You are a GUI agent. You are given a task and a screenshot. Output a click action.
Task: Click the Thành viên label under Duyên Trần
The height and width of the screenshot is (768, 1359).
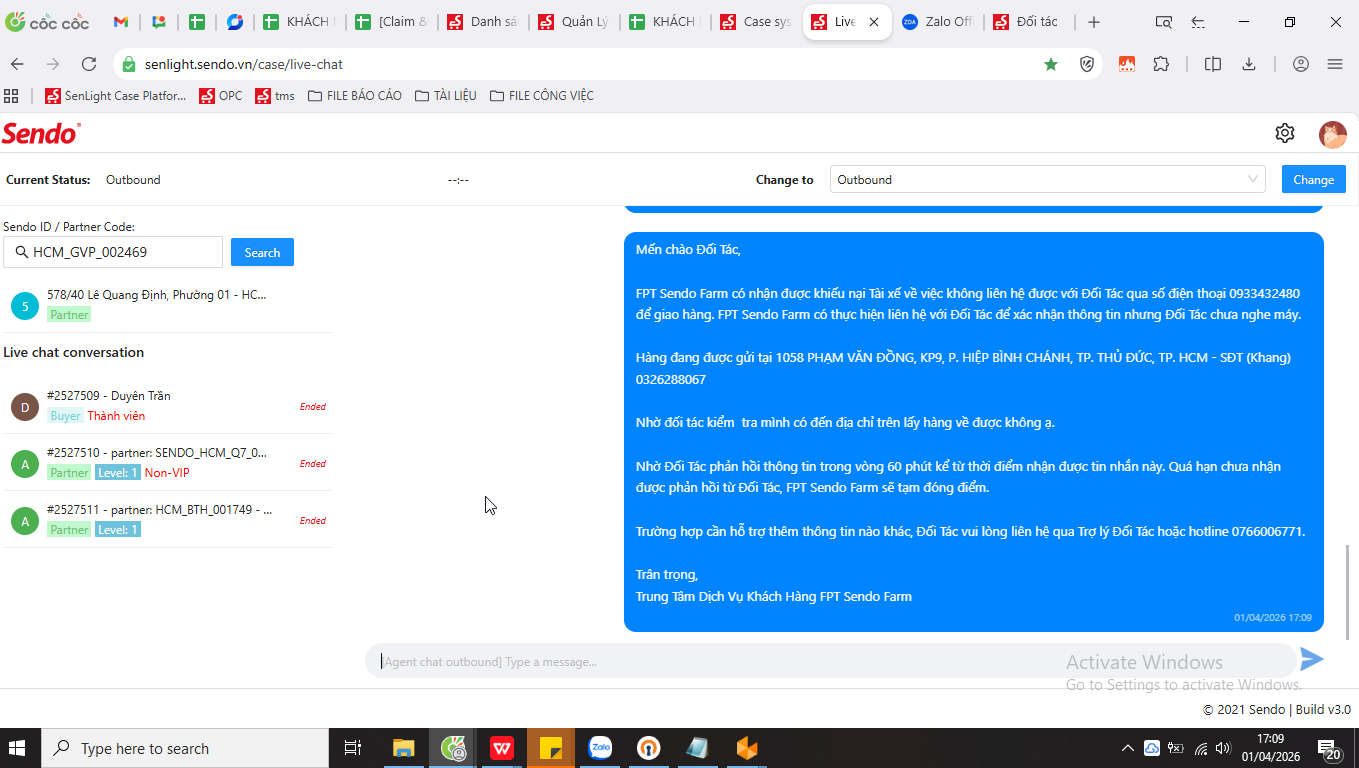[116, 416]
